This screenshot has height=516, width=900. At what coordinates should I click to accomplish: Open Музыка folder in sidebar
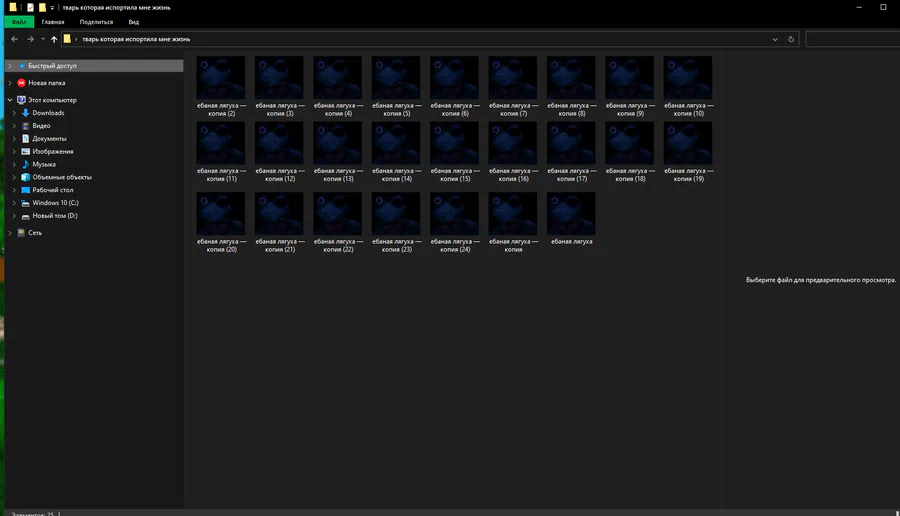point(44,164)
